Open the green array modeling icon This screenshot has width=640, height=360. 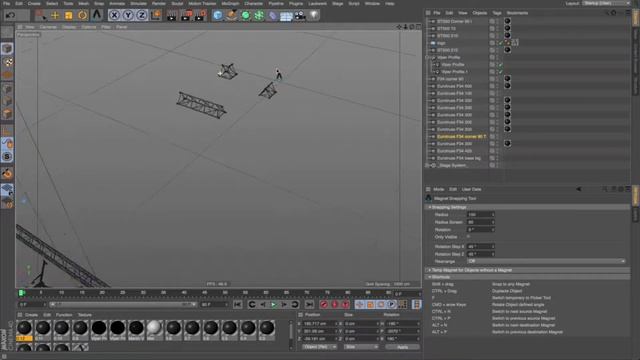click(259, 16)
